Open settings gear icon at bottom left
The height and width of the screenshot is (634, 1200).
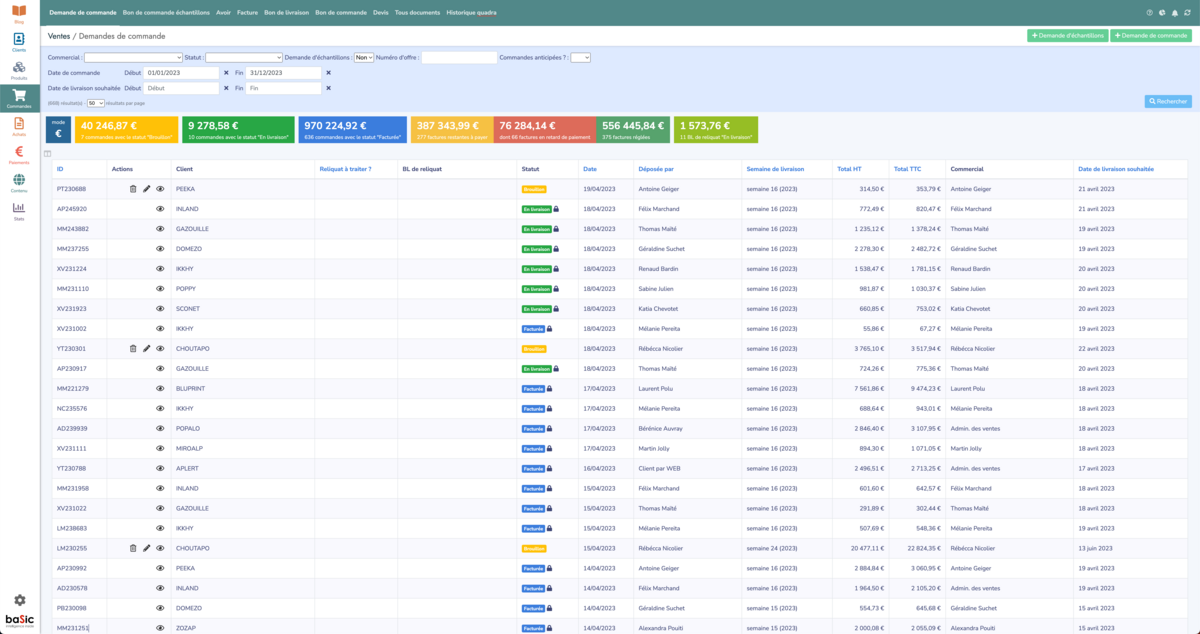19,600
